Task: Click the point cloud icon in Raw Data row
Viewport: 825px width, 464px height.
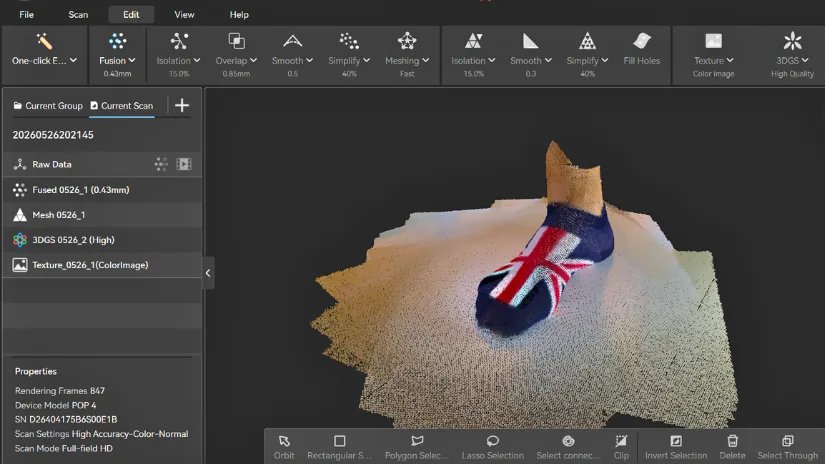Action: (x=161, y=164)
